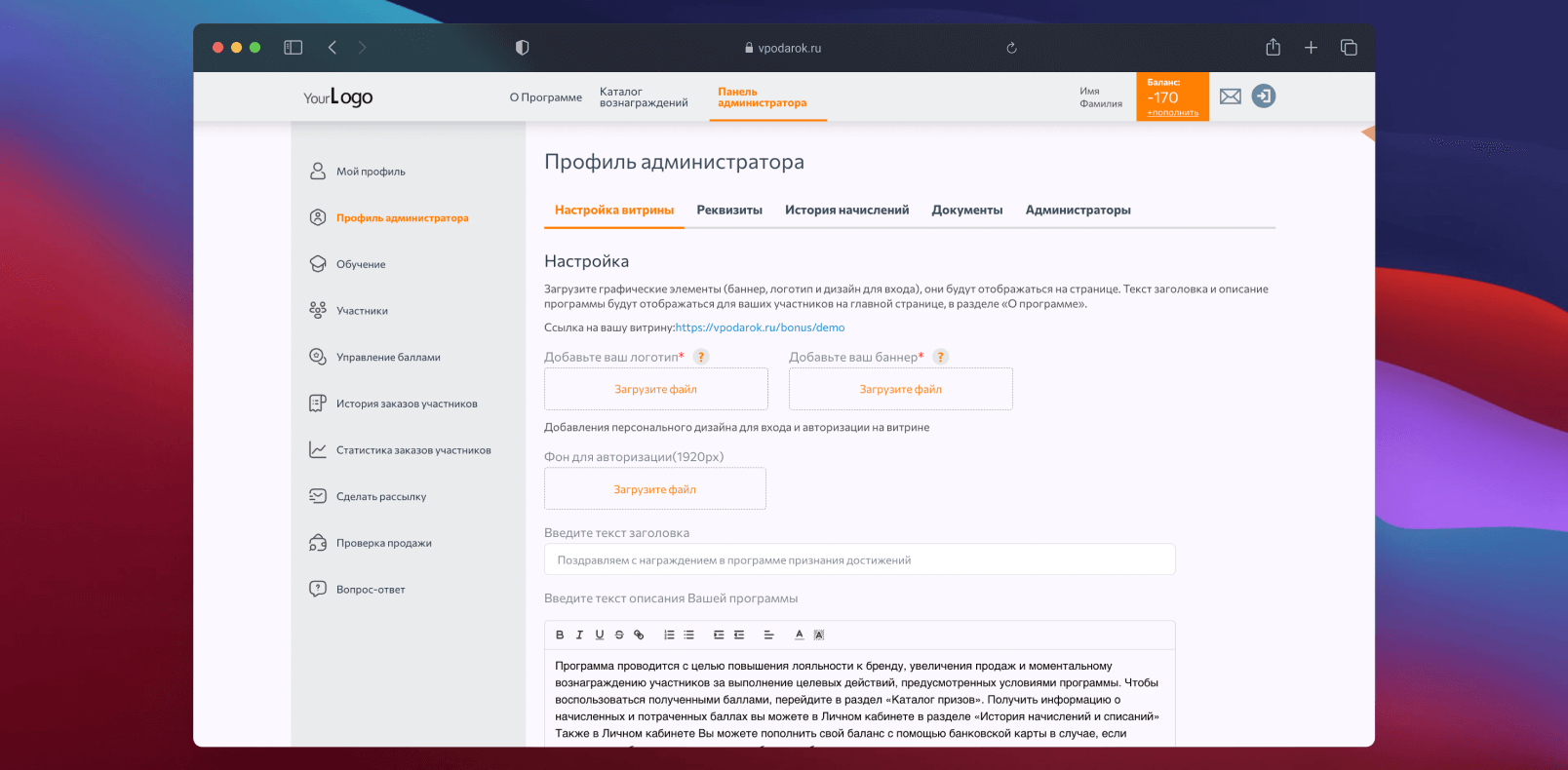Apply bulleted list formatting
This screenshot has height=770, width=1568.
[688, 635]
